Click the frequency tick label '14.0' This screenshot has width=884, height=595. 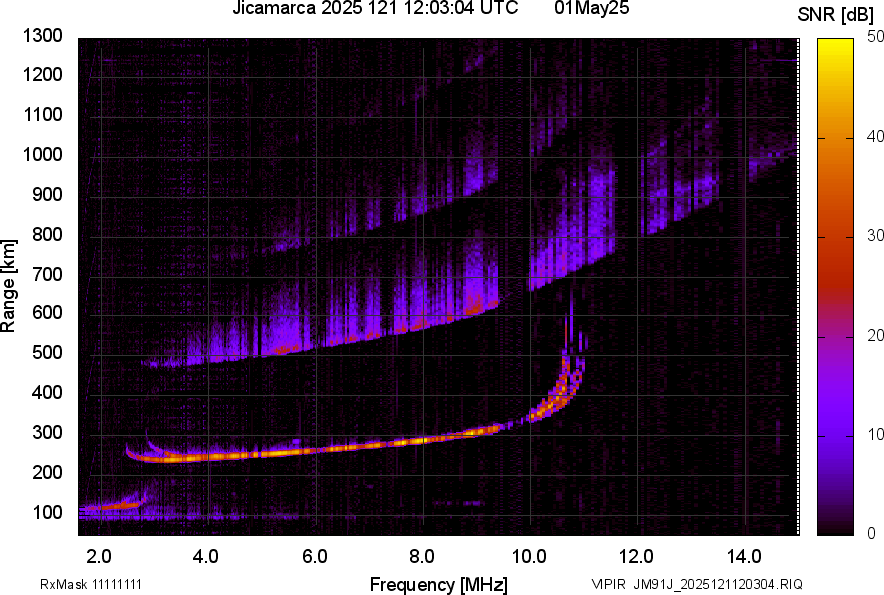[x=744, y=557]
